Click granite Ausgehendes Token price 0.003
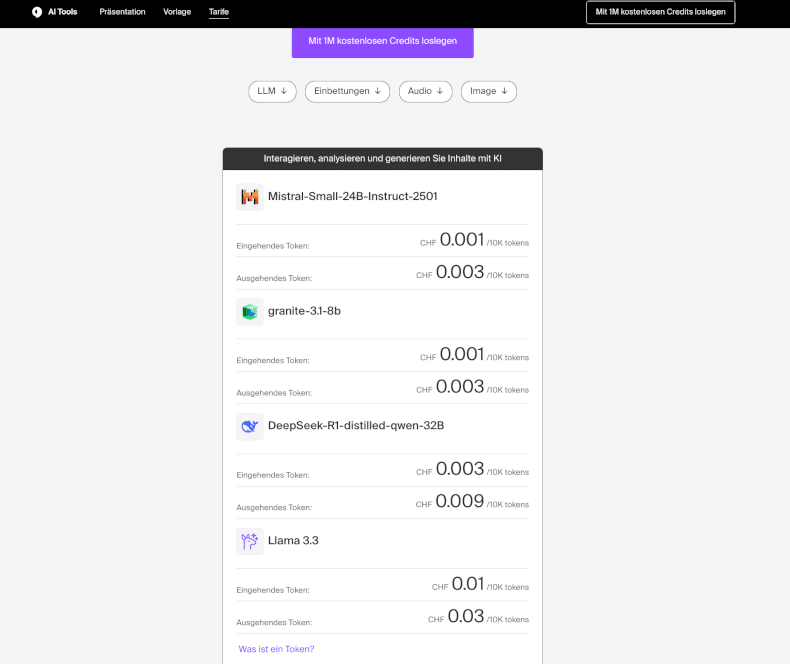The height and width of the screenshot is (664, 790). coord(459,386)
